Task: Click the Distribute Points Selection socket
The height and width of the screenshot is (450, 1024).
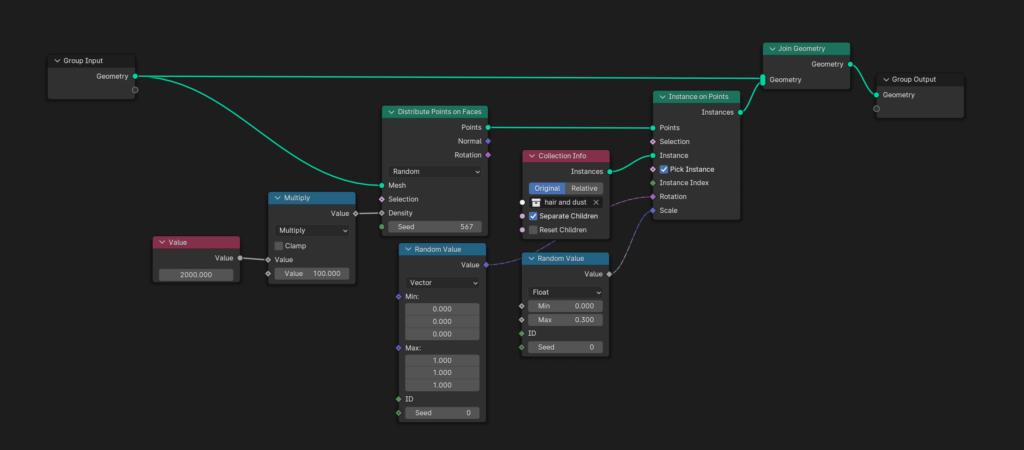Action: [x=382, y=199]
